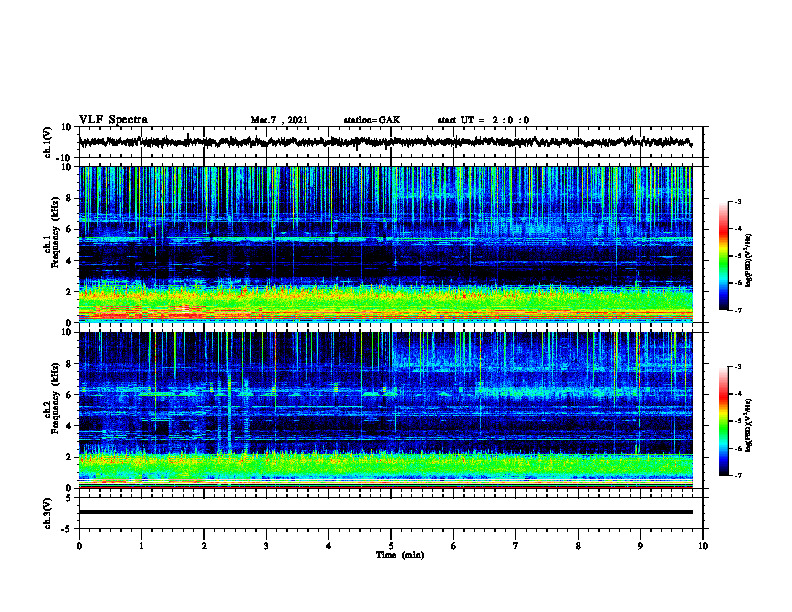Click the time axis tick label "6"
Image resolution: width=792 pixels, height=612 pixels.
point(453,546)
